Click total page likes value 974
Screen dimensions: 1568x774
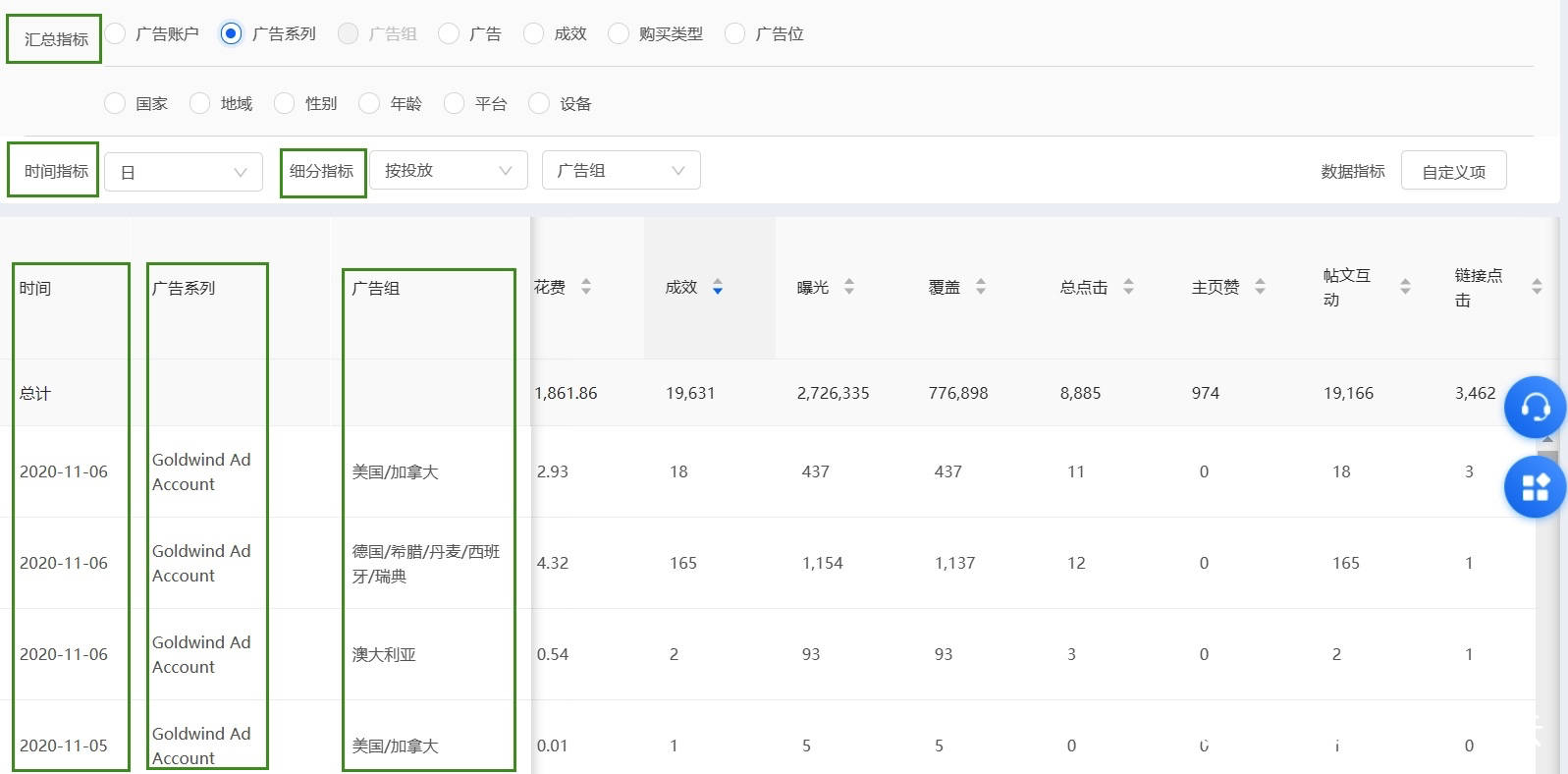(x=1206, y=393)
